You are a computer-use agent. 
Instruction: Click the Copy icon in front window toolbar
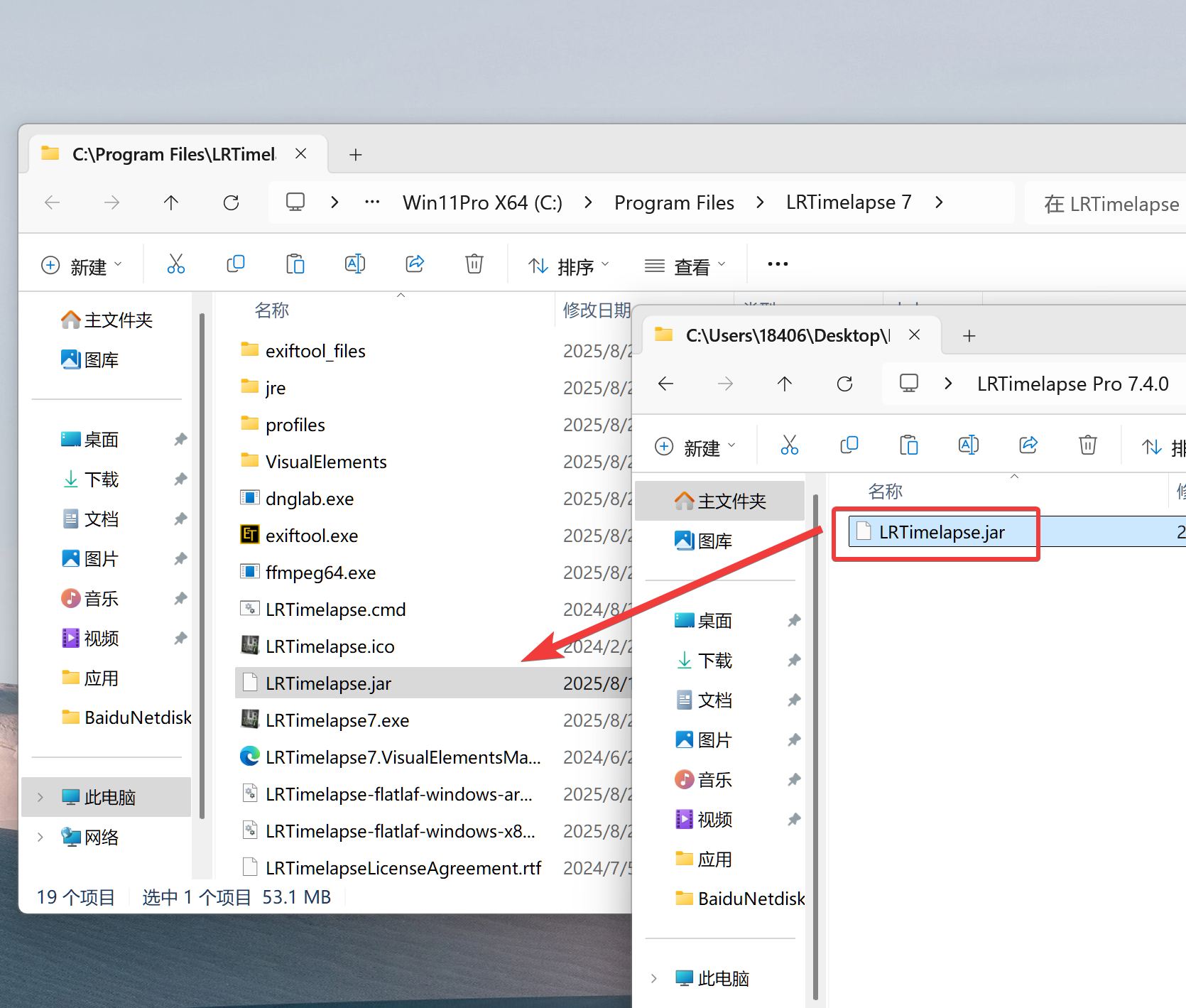[x=849, y=445]
